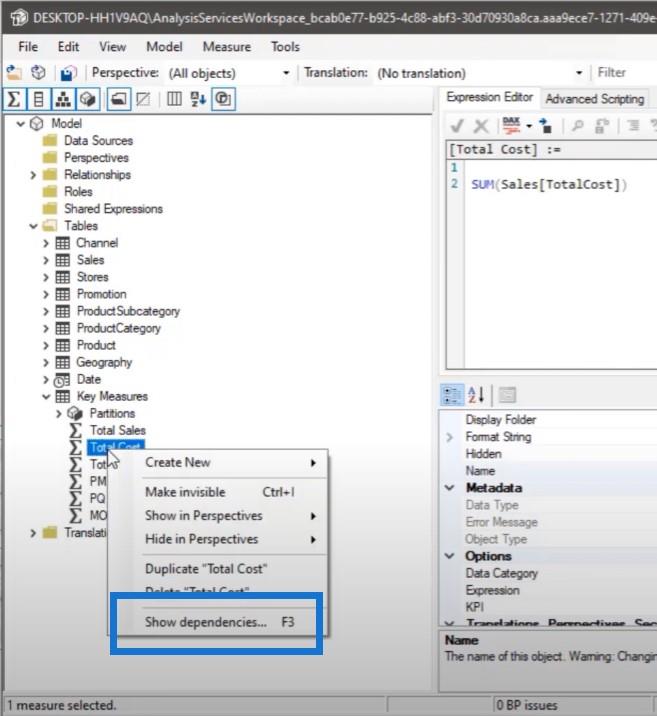Expand the Channel table
The width and height of the screenshot is (657, 716).
pyautogui.click(x=46, y=243)
